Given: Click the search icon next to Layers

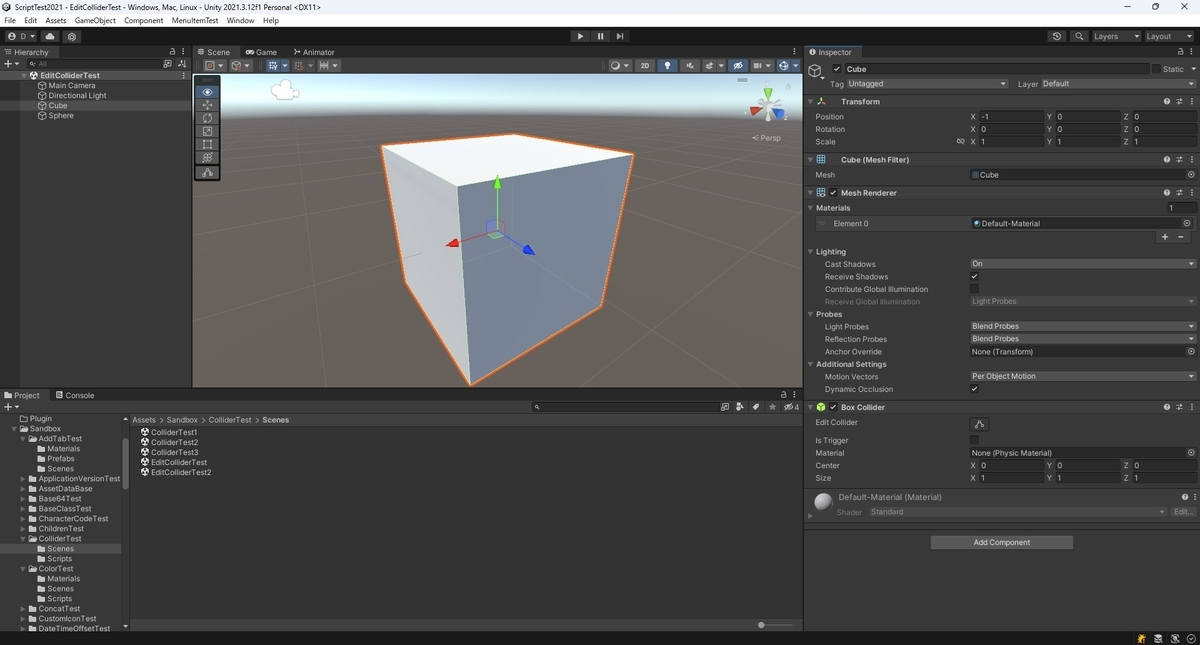Looking at the screenshot, I should [1079, 35].
